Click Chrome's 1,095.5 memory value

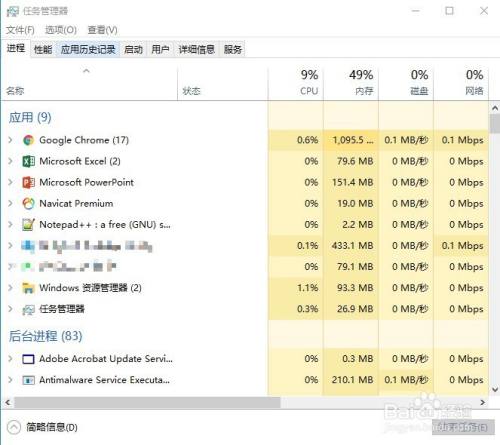(x=353, y=140)
